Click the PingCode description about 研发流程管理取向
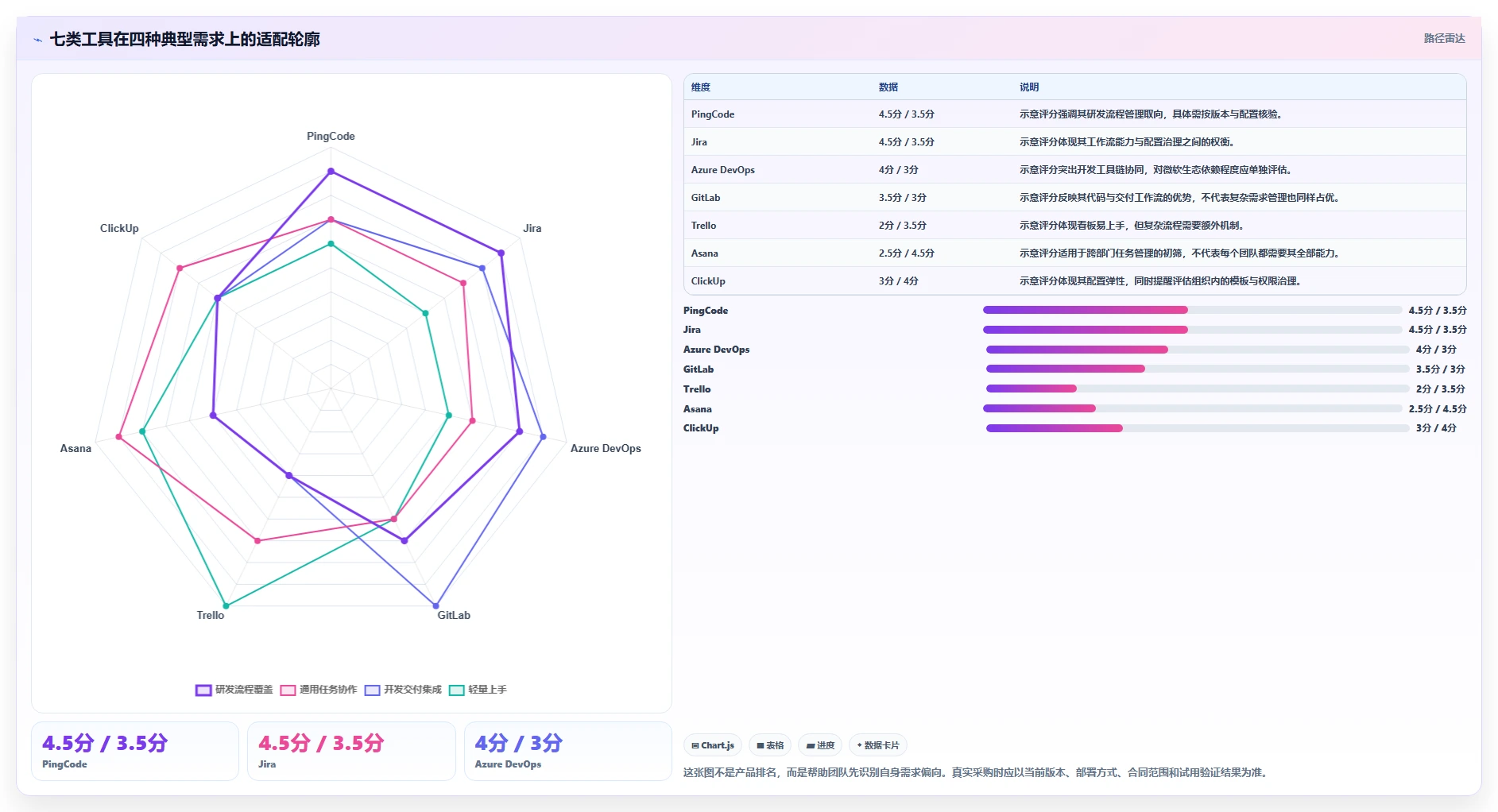The width and height of the screenshot is (1498, 812). 1152,114
